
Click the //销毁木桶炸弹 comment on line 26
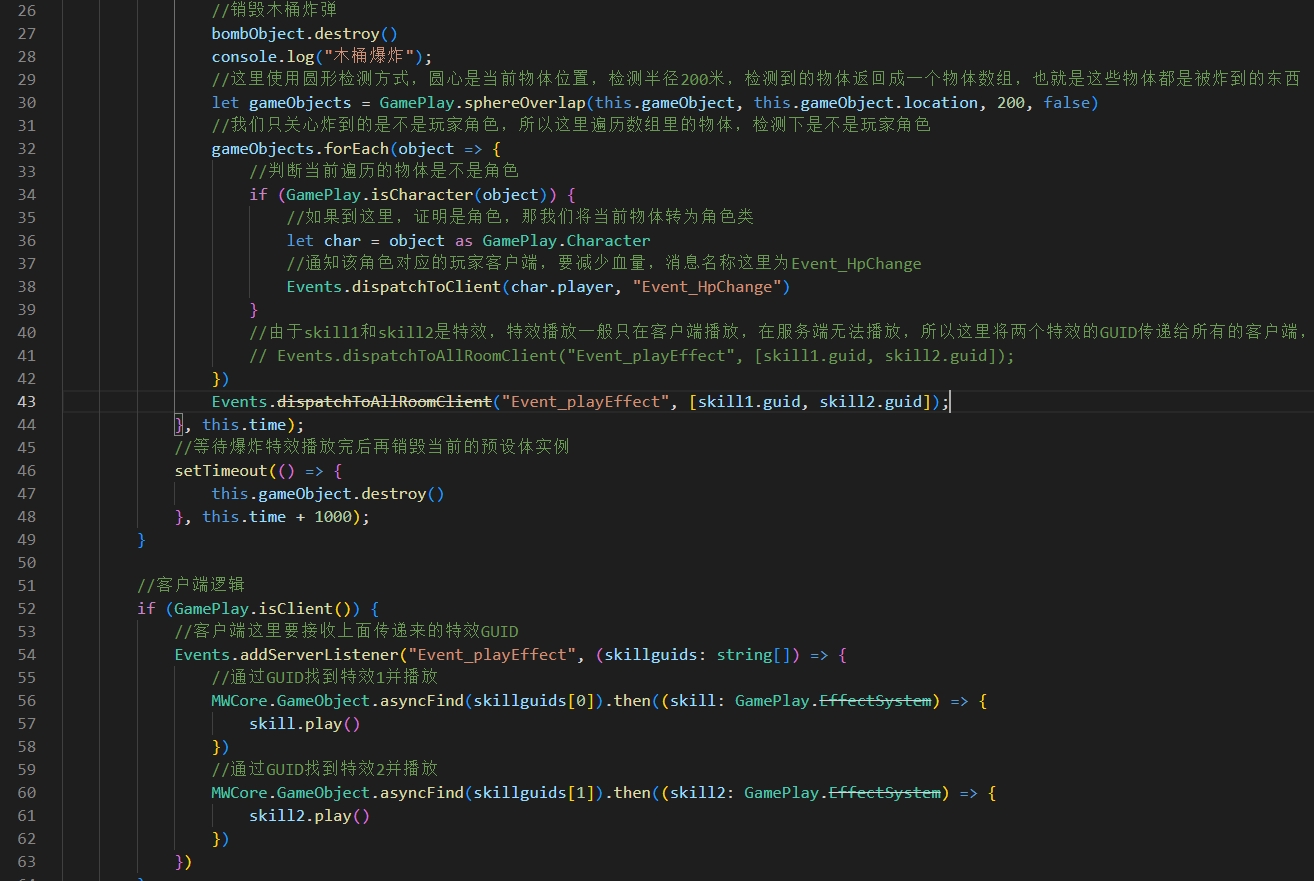tap(275, 11)
